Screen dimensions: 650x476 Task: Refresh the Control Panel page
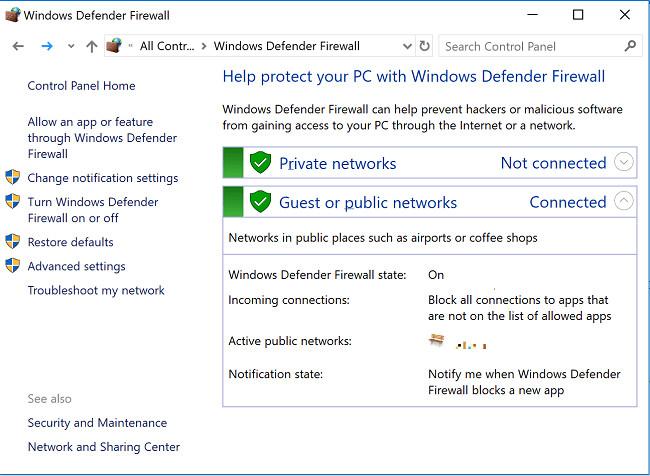coord(424,46)
